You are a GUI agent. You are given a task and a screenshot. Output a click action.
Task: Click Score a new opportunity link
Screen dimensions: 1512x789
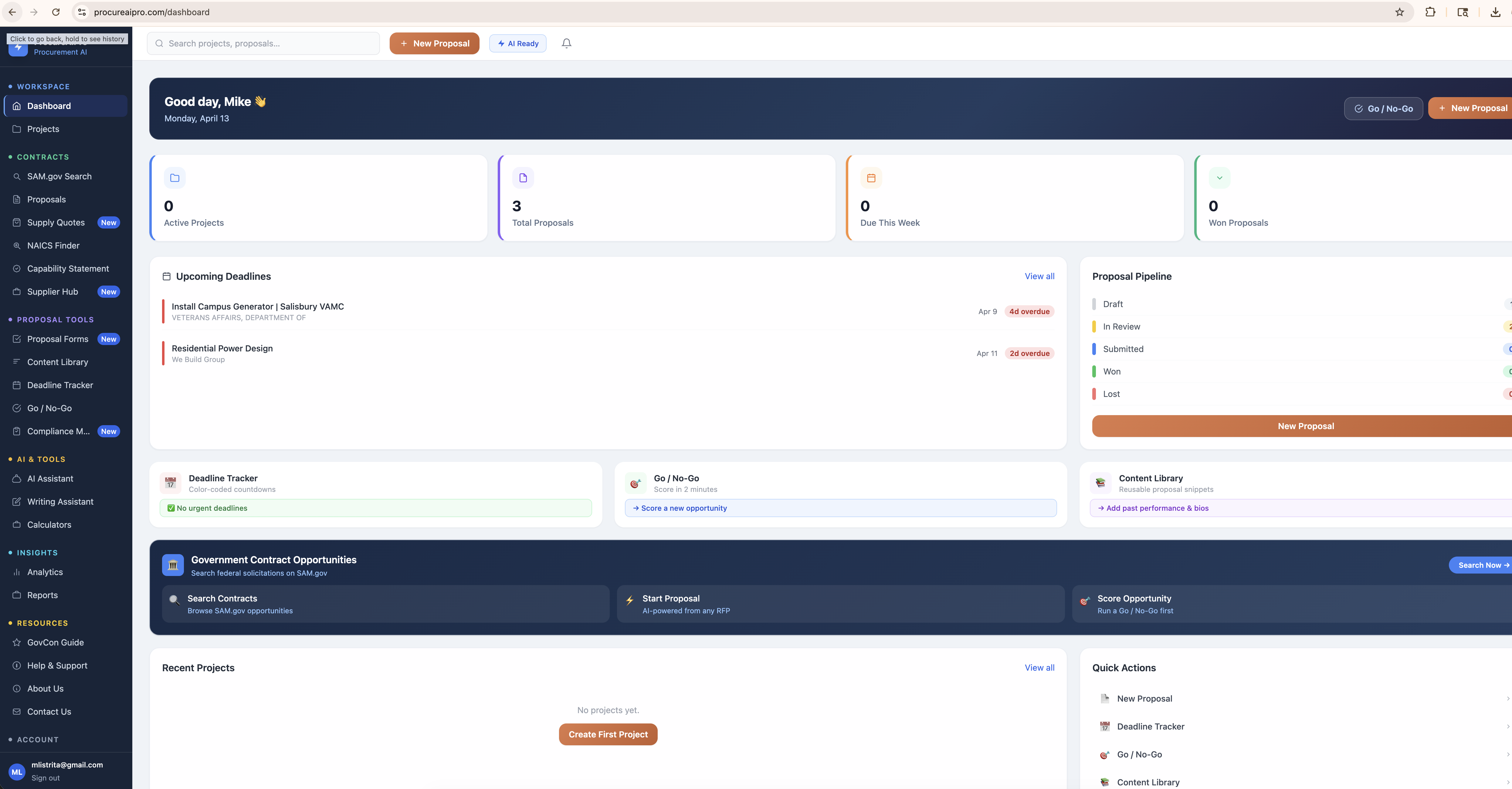click(x=680, y=508)
